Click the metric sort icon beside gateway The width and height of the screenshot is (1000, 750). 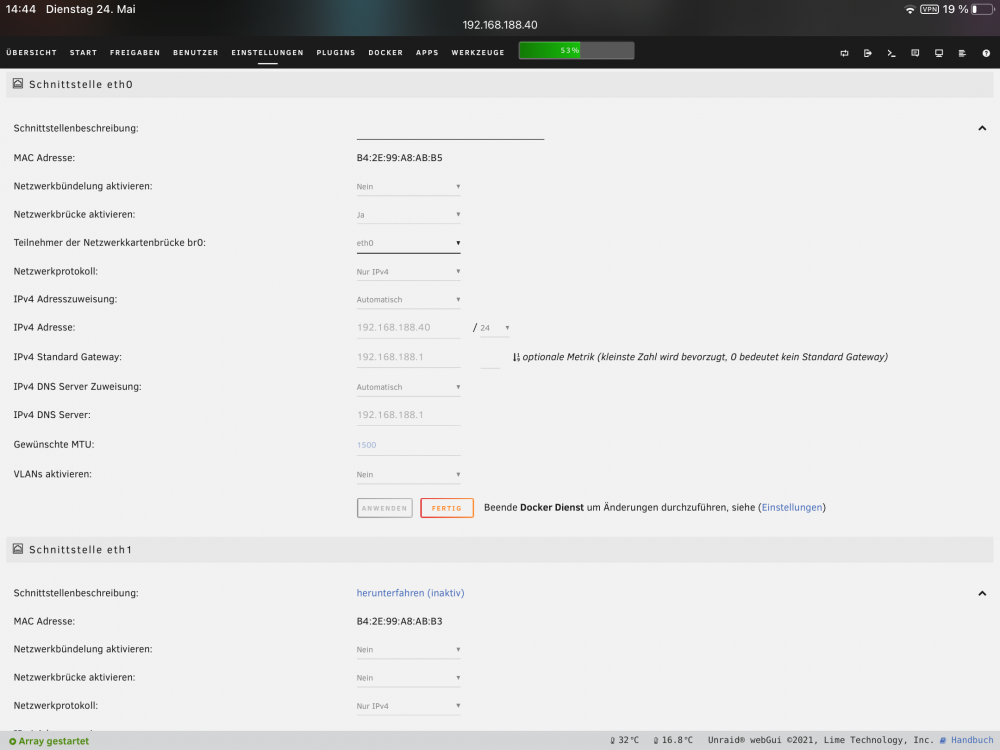coord(516,357)
